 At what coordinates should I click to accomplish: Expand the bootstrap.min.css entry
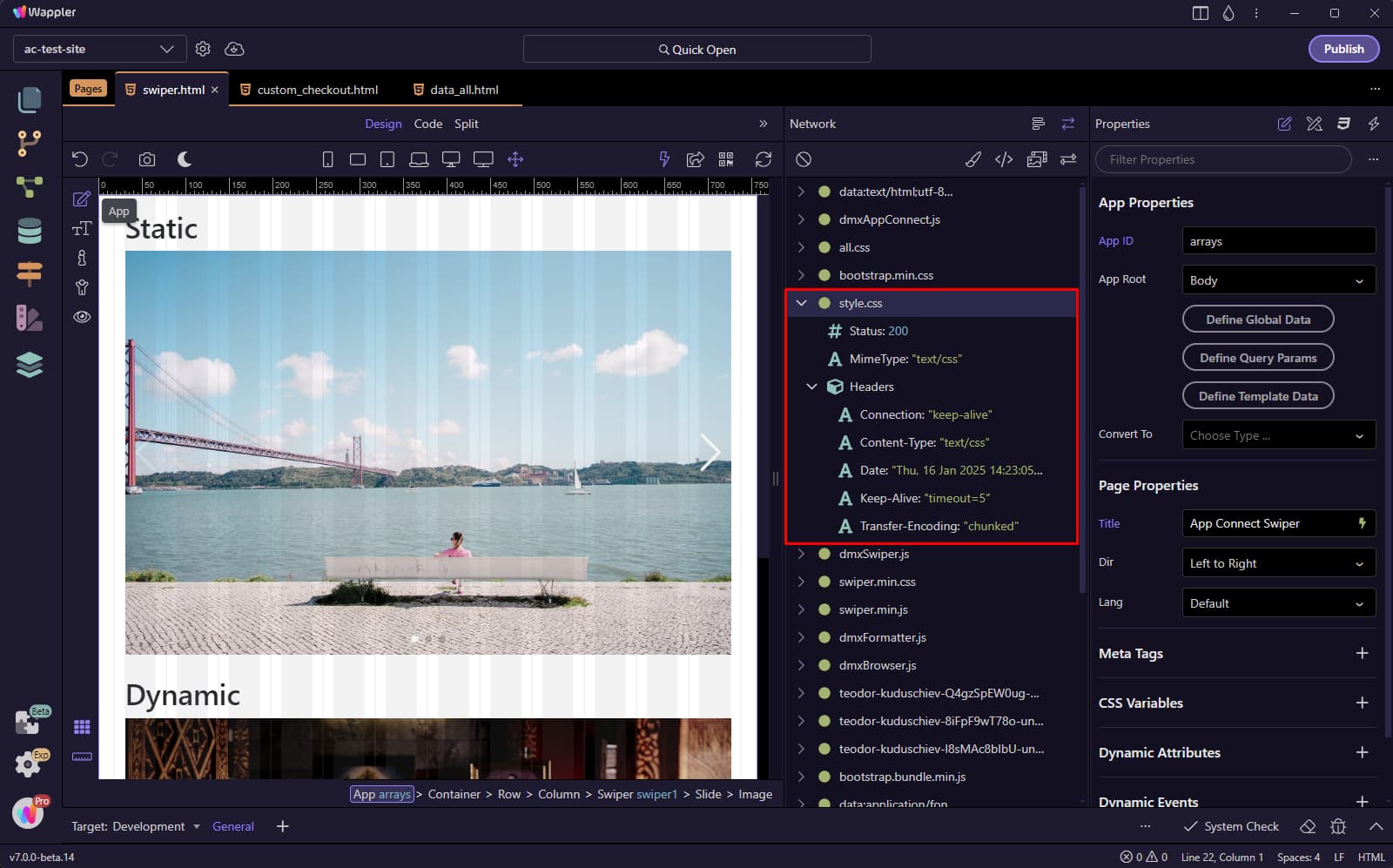802,275
